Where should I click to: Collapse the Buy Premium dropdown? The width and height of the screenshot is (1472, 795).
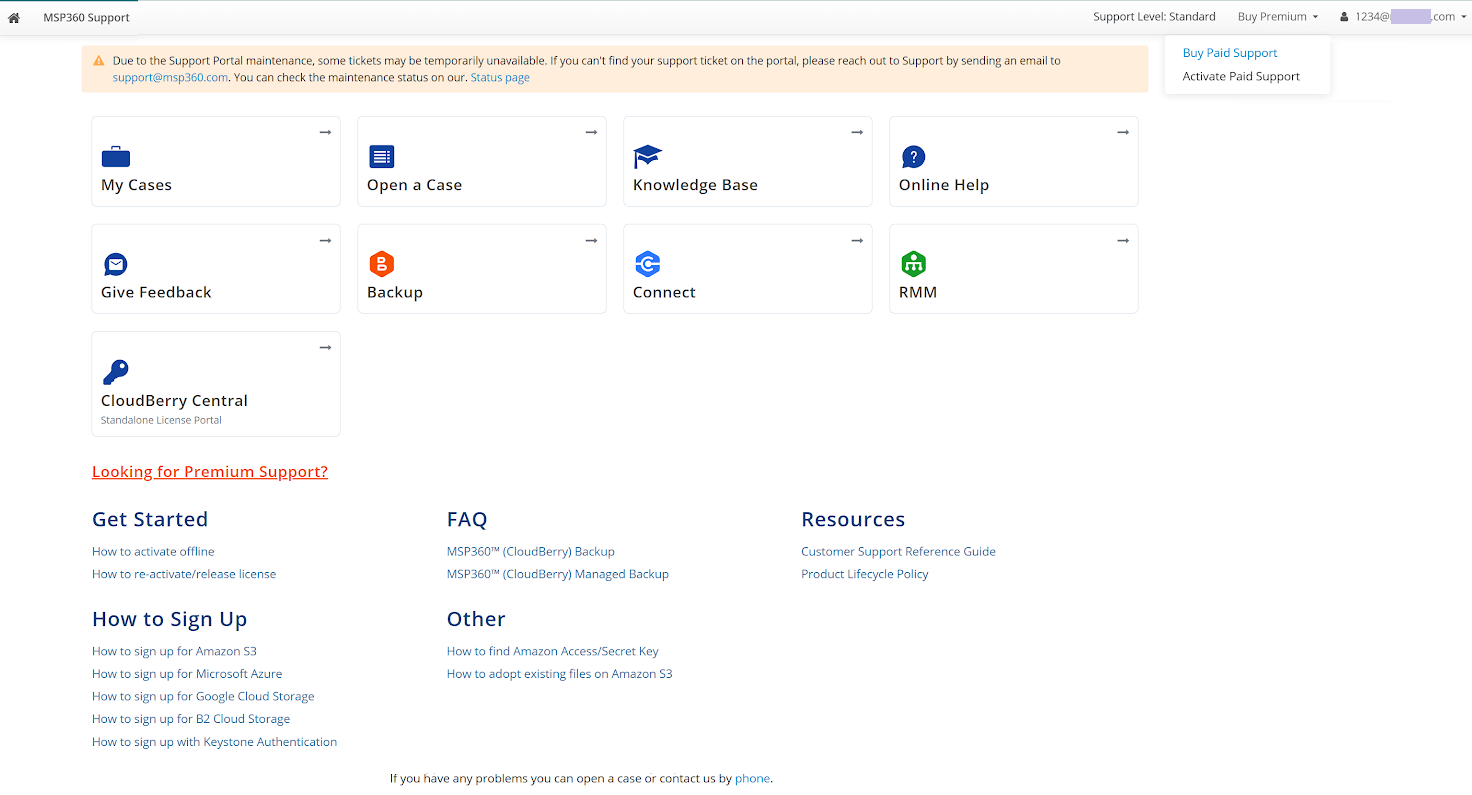[1278, 17]
